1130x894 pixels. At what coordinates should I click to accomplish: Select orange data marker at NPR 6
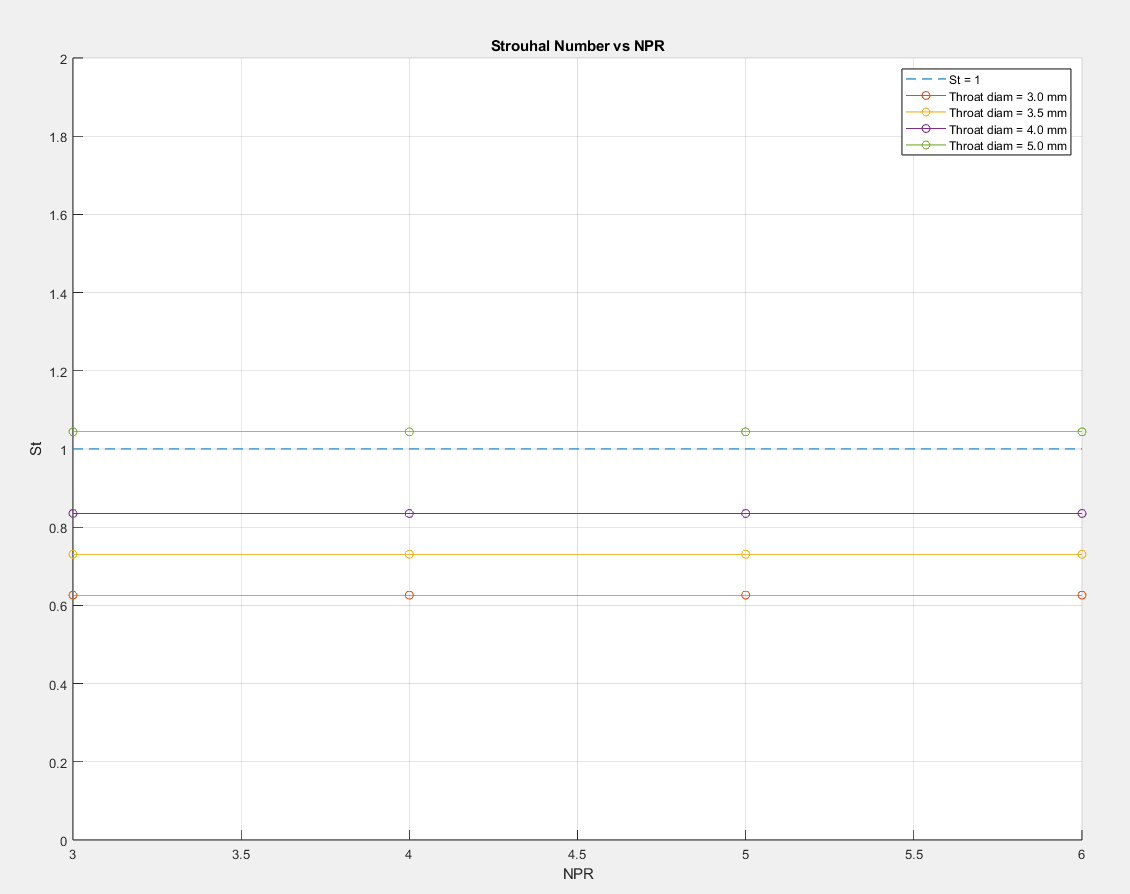[1082, 596]
